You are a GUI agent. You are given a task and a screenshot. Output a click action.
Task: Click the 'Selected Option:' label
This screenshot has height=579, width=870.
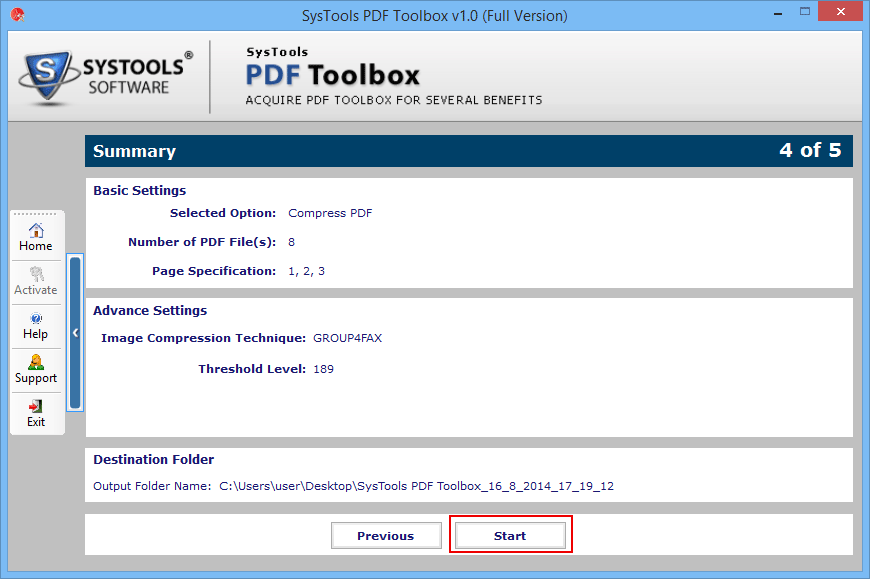pyautogui.click(x=222, y=214)
